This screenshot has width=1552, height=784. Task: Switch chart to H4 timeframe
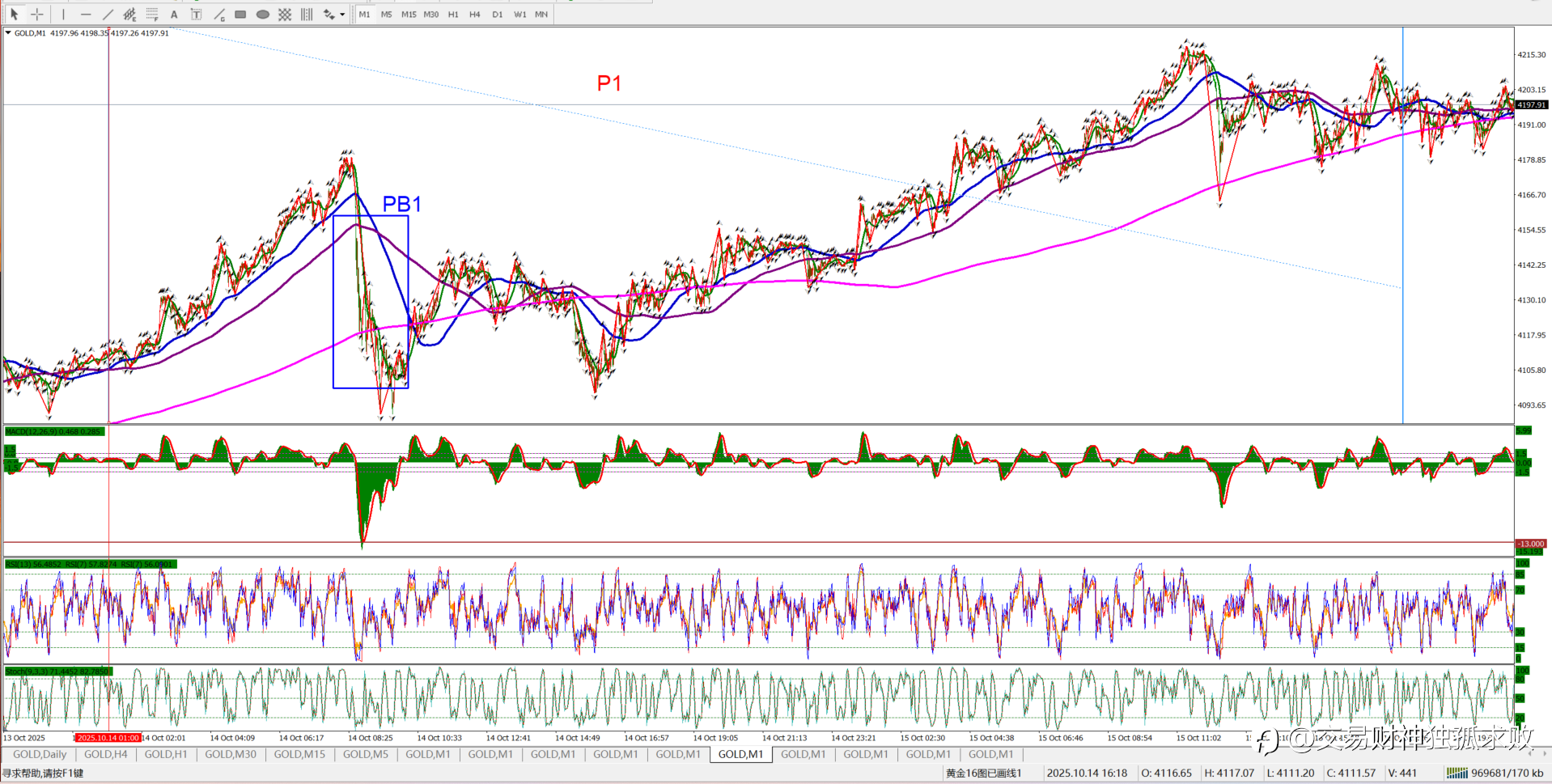pyautogui.click(x=475, y=15)
